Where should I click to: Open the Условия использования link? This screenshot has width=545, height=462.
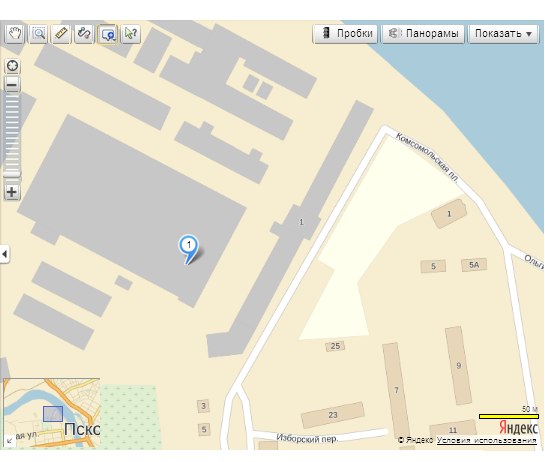(x=486, y=440)
